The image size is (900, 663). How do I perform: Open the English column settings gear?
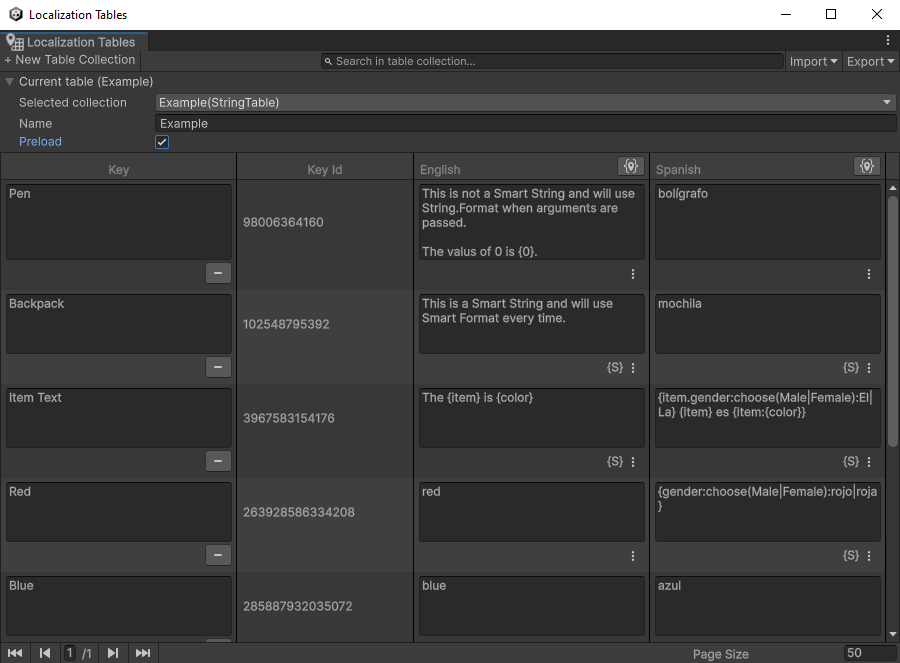pos(630,166)
